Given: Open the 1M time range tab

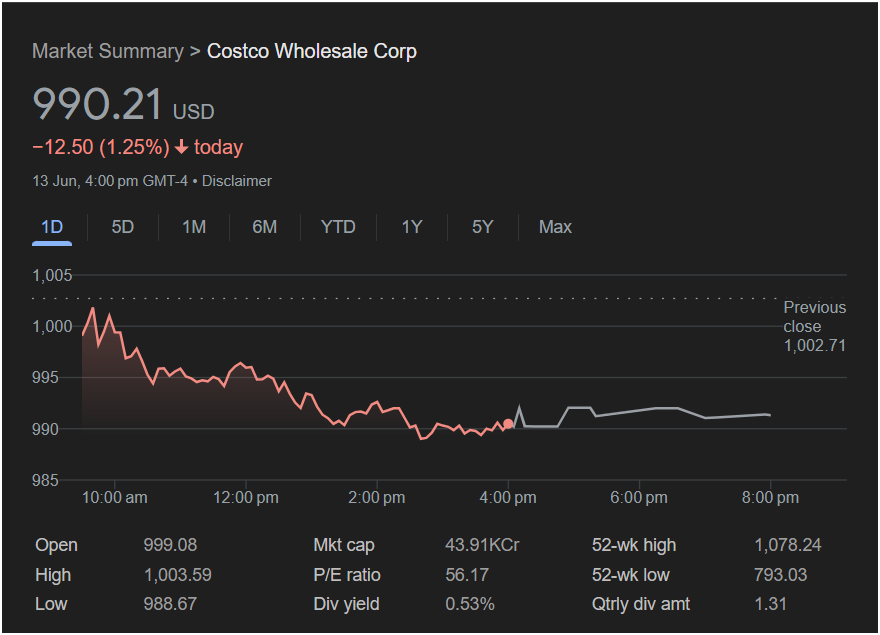Looking at the screenshot, I should click(194, 227).
